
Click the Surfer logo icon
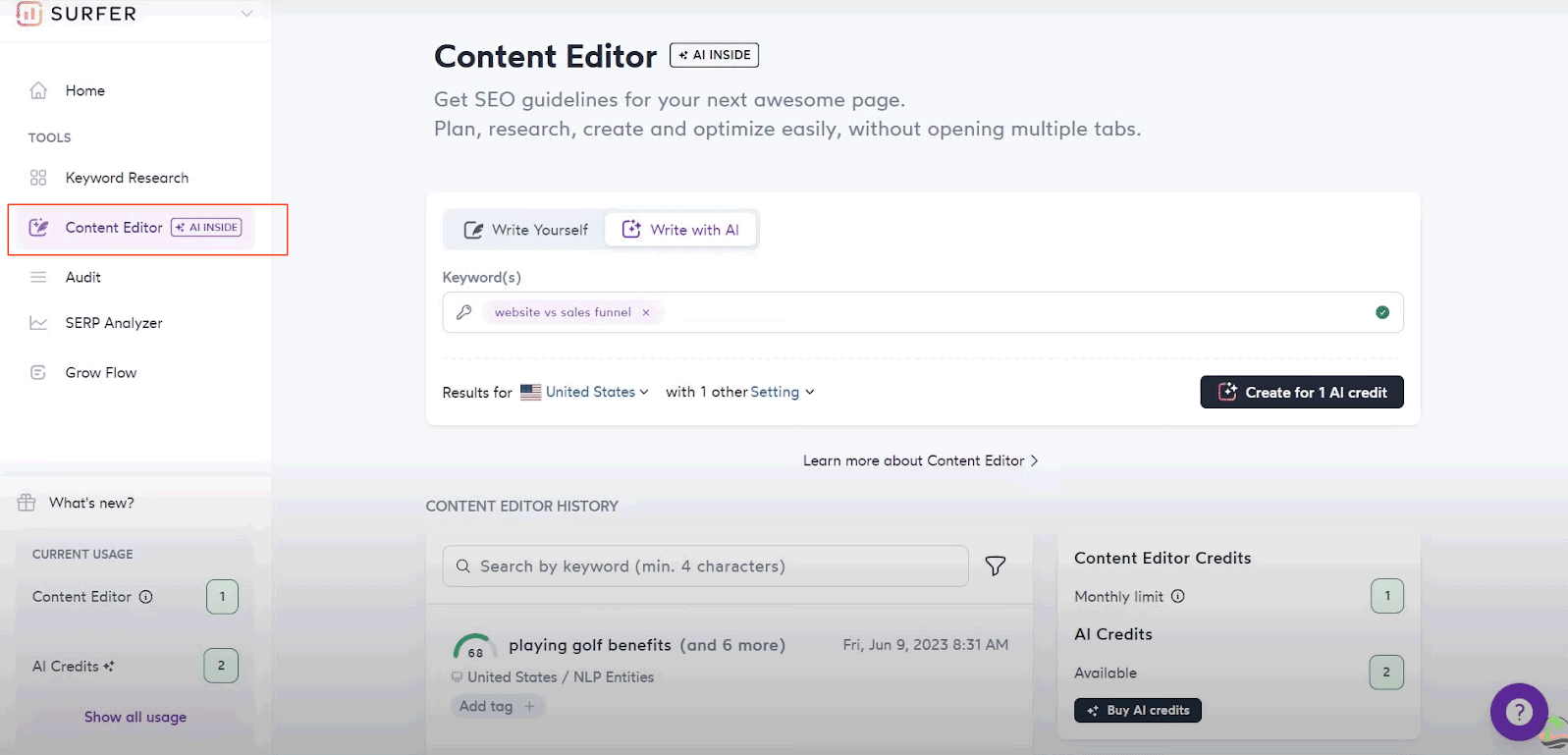[28, 13]
